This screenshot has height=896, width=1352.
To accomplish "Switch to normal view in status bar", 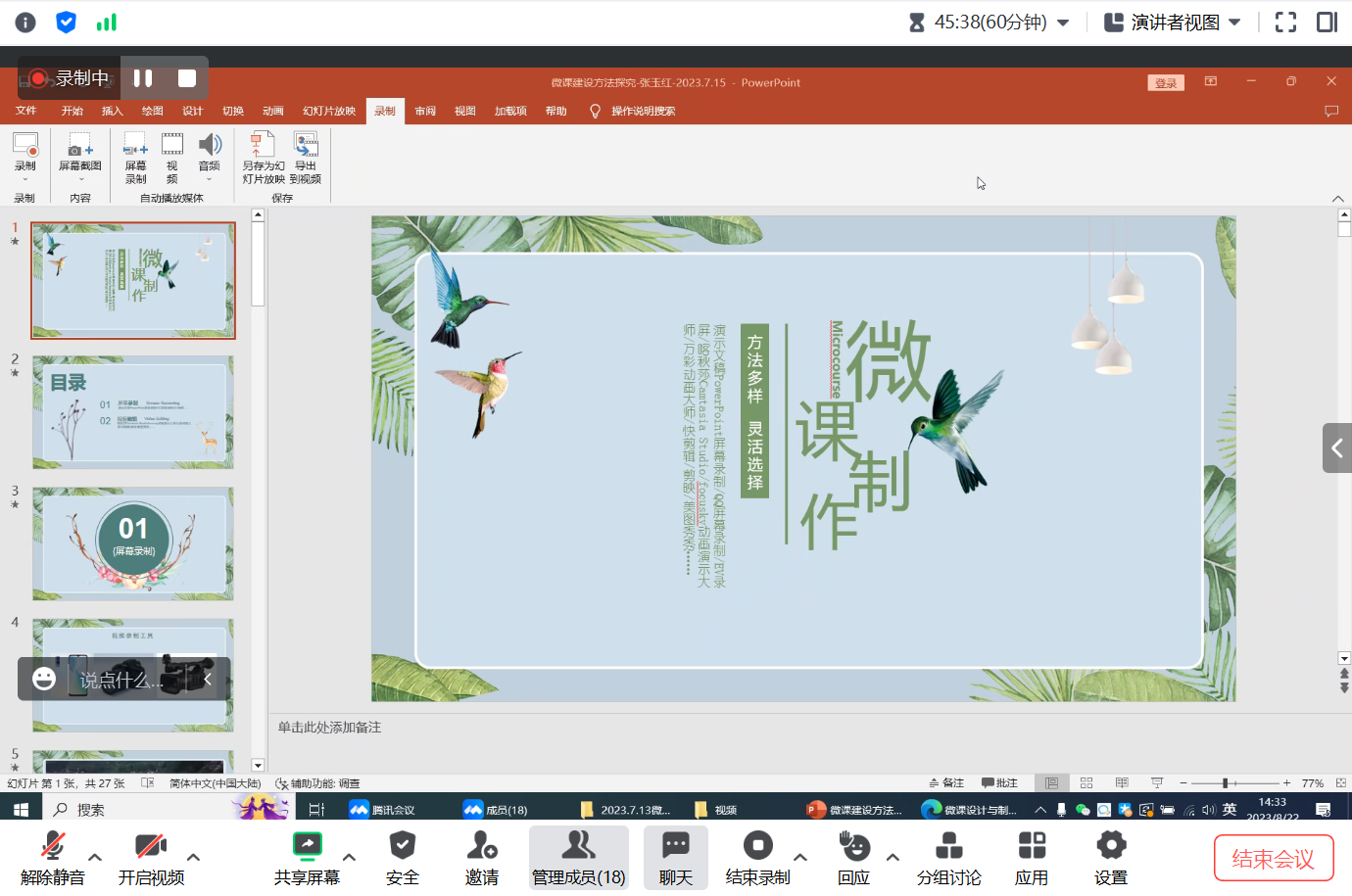I will (1051, 783).
